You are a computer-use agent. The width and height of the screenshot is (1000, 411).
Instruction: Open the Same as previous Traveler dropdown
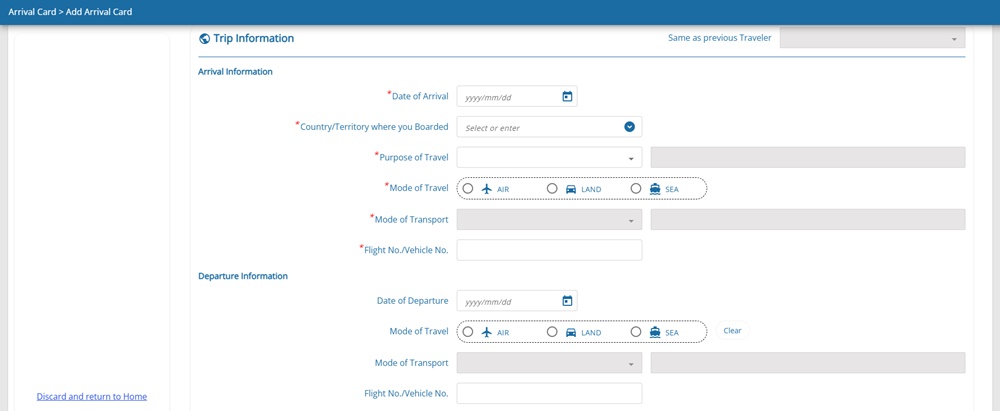point(872,38)
